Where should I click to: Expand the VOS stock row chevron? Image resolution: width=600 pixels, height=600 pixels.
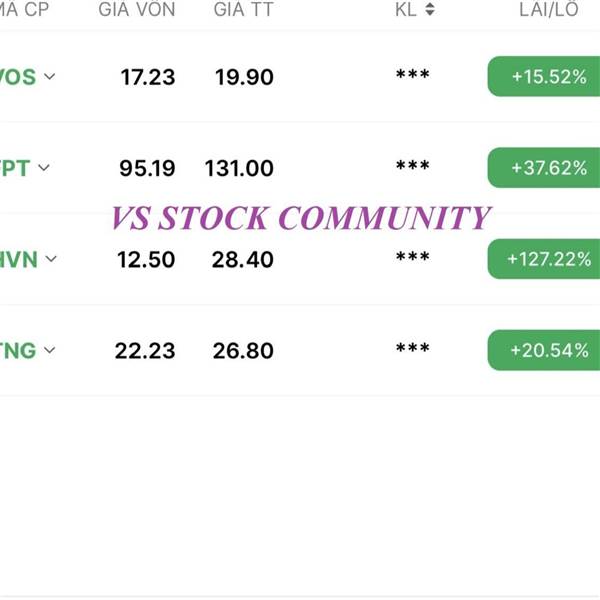click(49, 77)
